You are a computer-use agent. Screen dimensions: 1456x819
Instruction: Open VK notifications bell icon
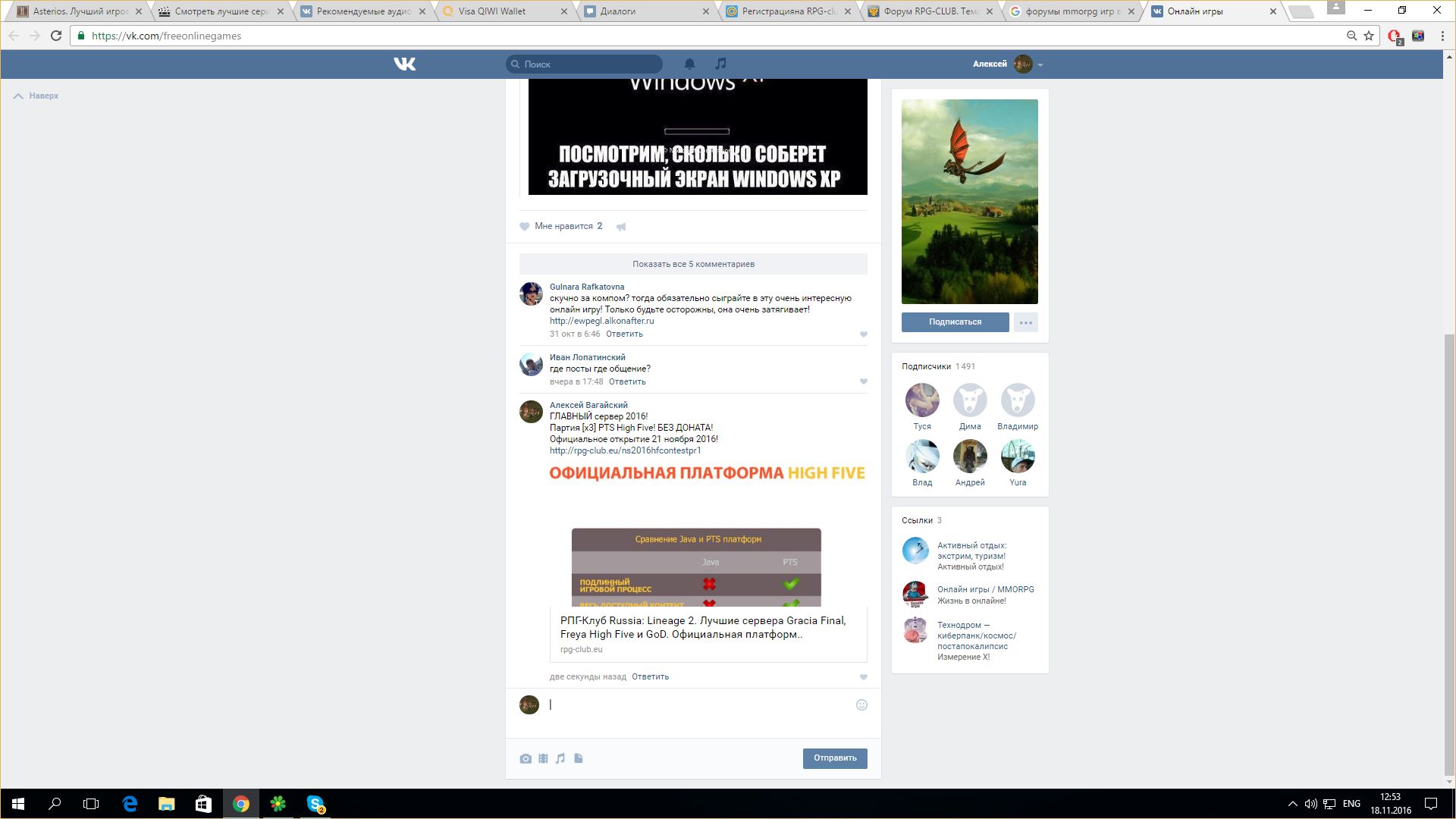coord(689,64)
